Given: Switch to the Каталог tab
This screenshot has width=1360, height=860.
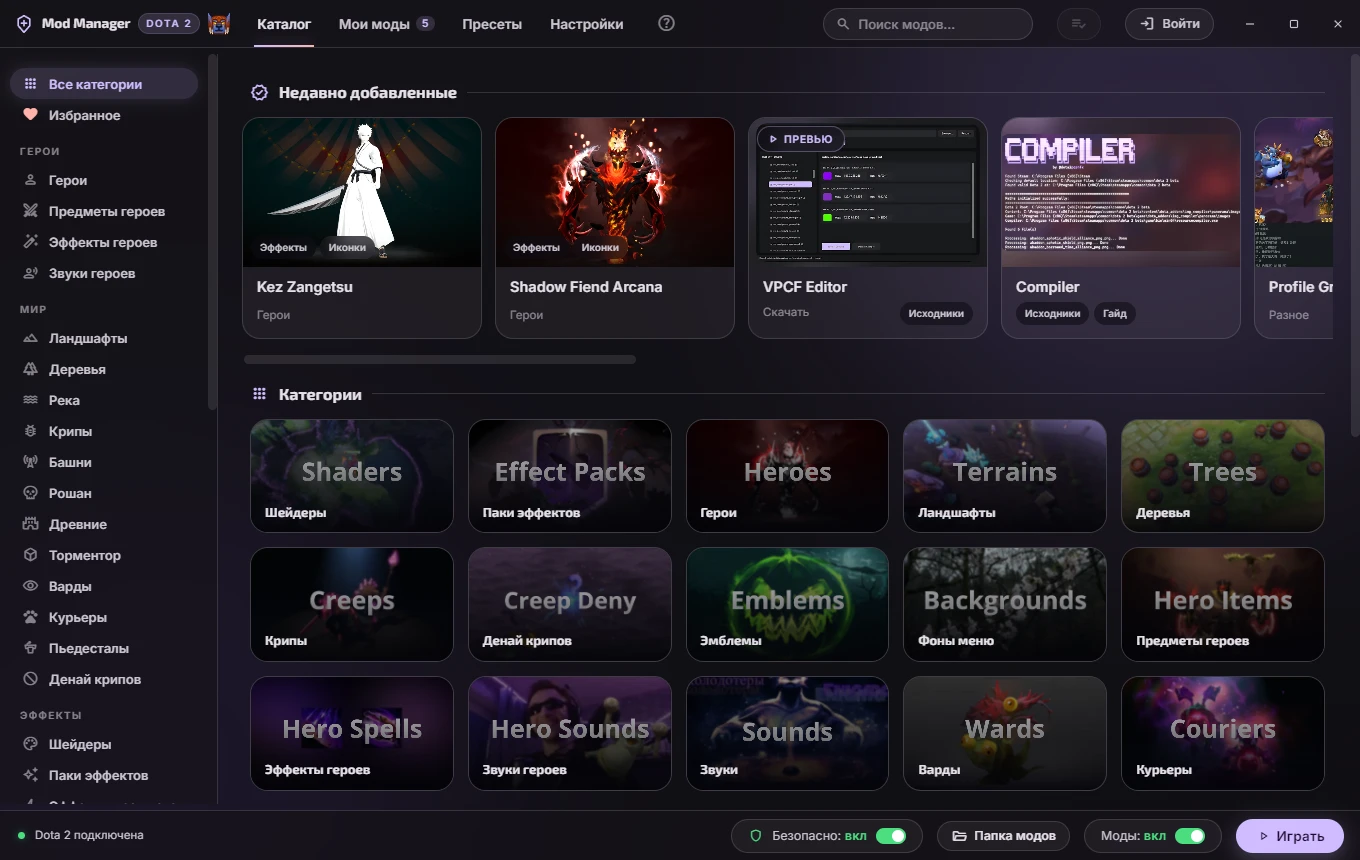Looking at the screenshot, I should coord(284,24).
